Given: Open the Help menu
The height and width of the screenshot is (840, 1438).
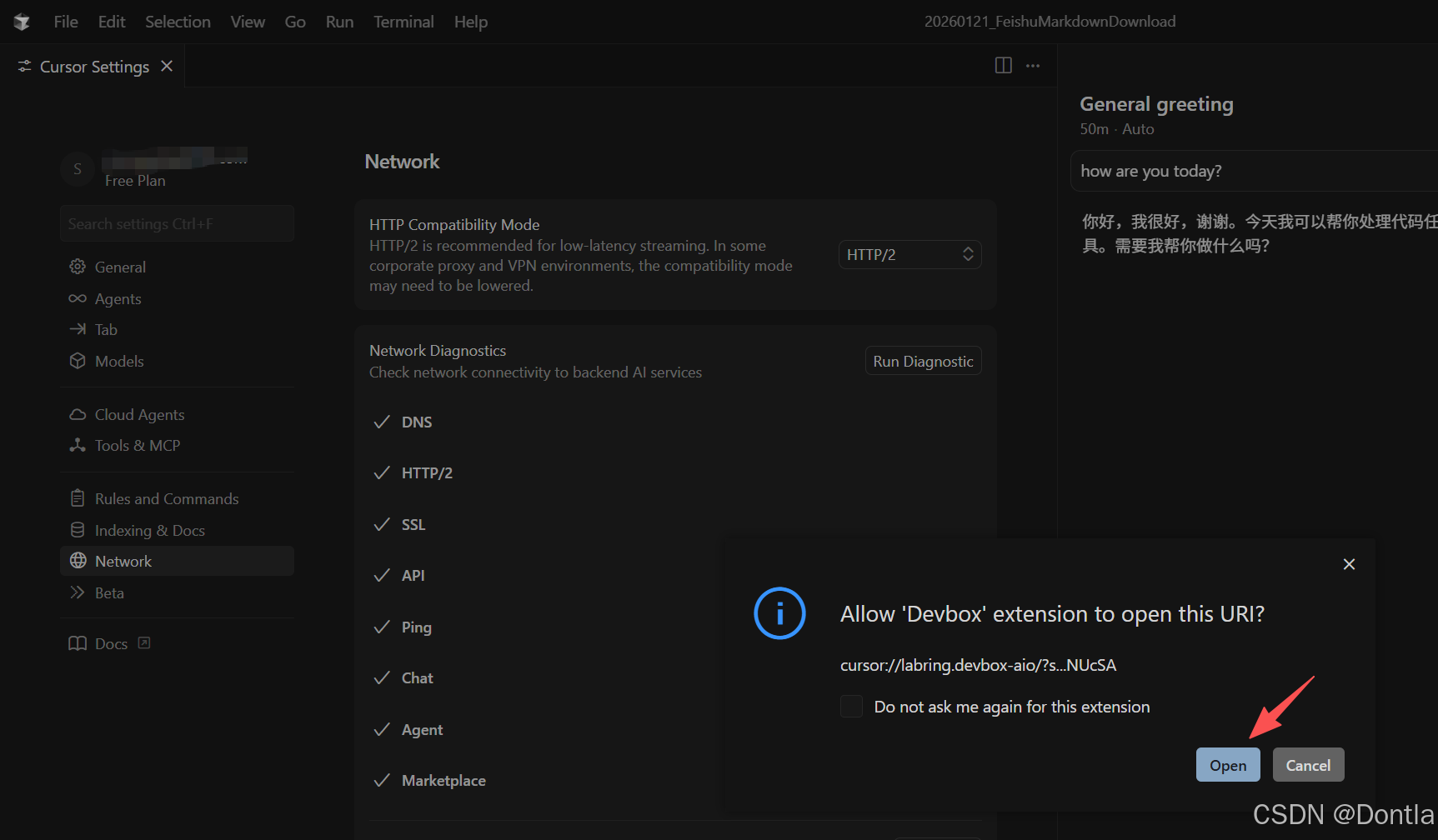Looking at the screenshot, I should (x=471, y=22).
